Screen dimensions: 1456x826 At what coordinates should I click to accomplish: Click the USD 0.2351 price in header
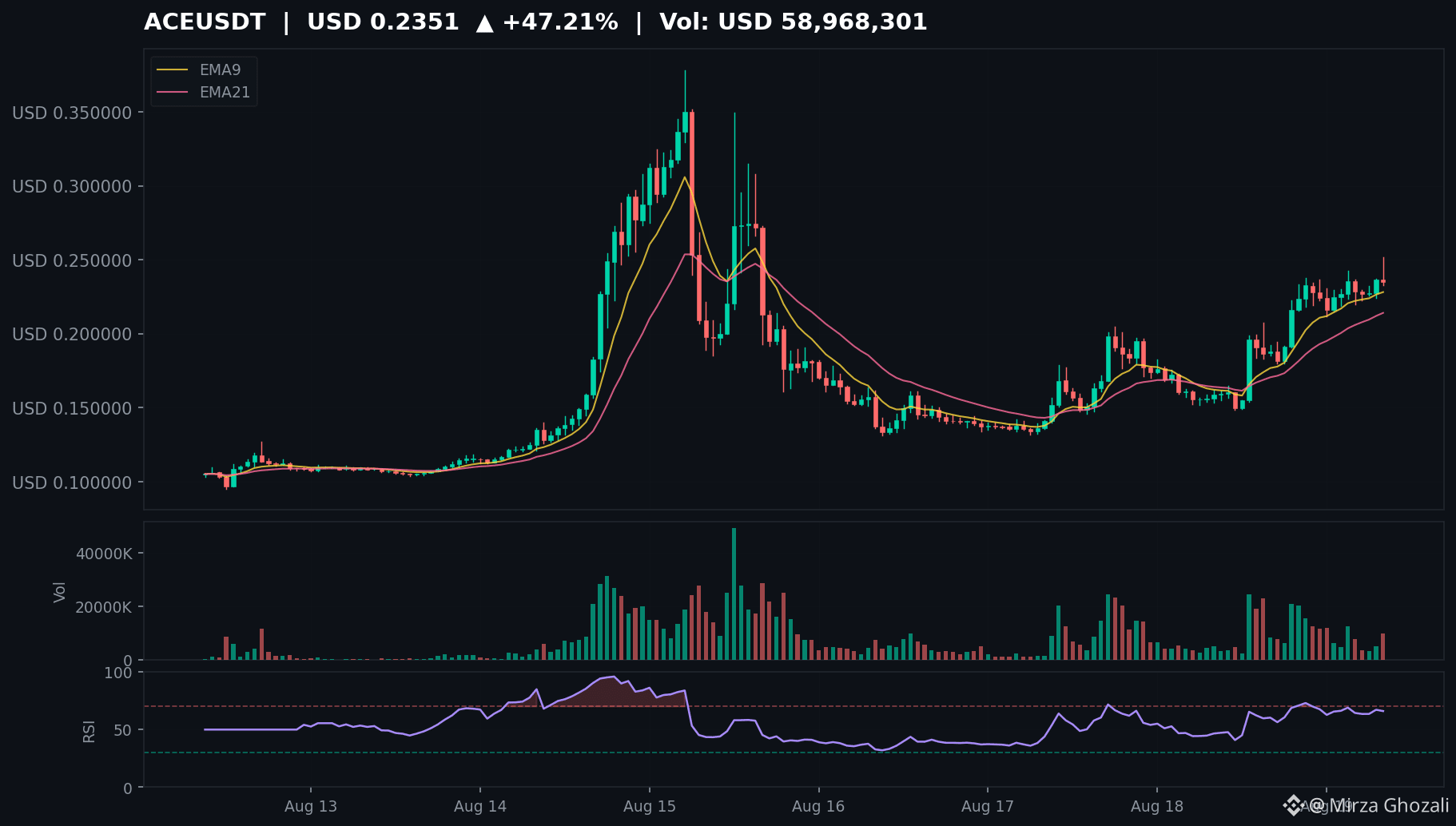coord(383,22)
